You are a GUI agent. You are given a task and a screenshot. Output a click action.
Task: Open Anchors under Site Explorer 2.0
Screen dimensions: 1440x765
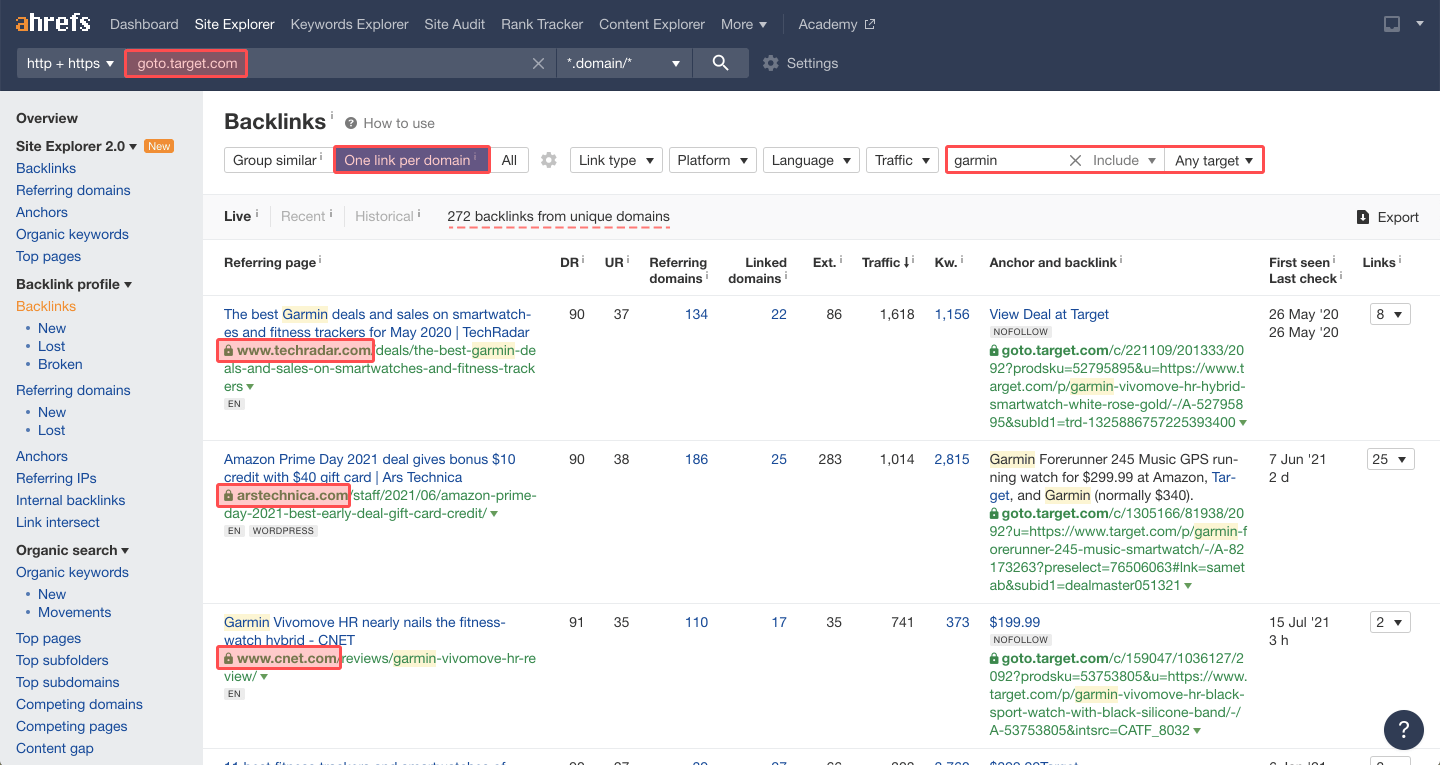click(x=42, y=212)
